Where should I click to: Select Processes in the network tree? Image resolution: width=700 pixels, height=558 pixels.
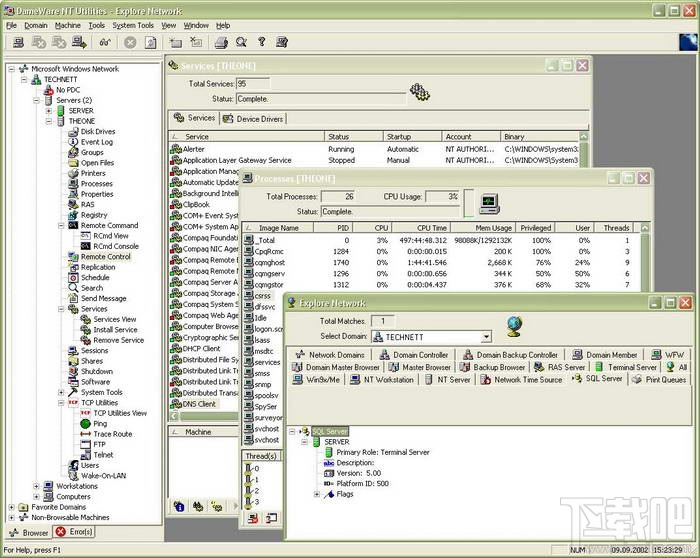pos(96,183)
